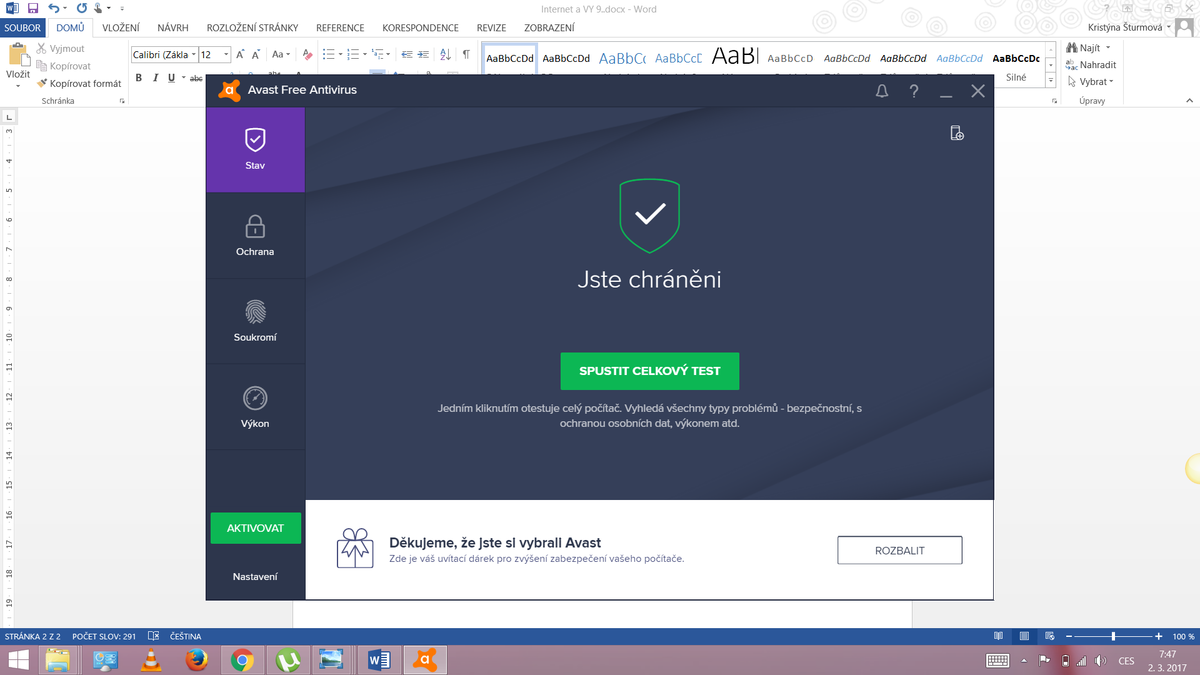Screen dimensions: 1200x675
Task: Expand the font size dropdown
Action: (226, 55)
